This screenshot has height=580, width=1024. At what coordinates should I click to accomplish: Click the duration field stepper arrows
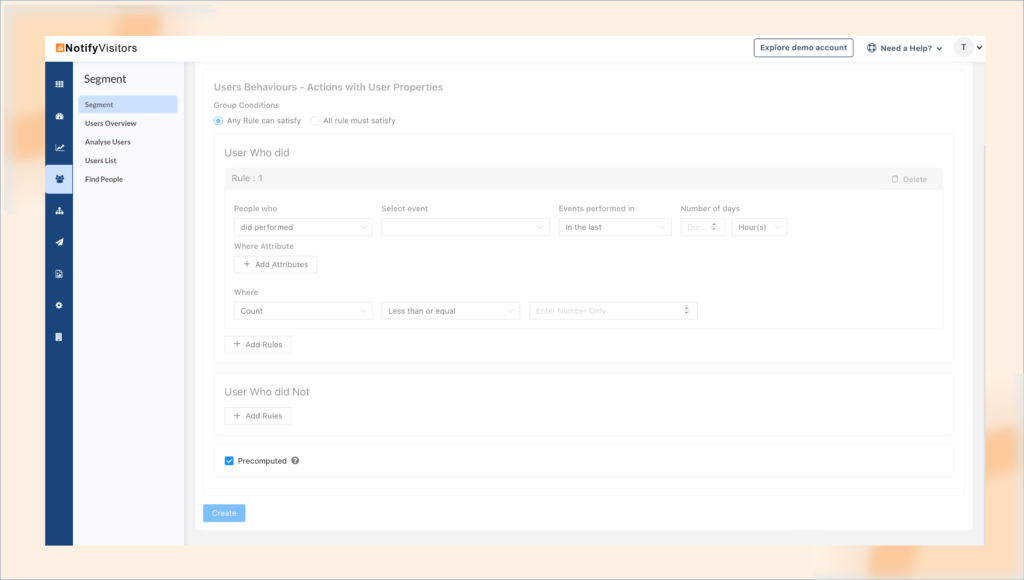click(714, 227)
